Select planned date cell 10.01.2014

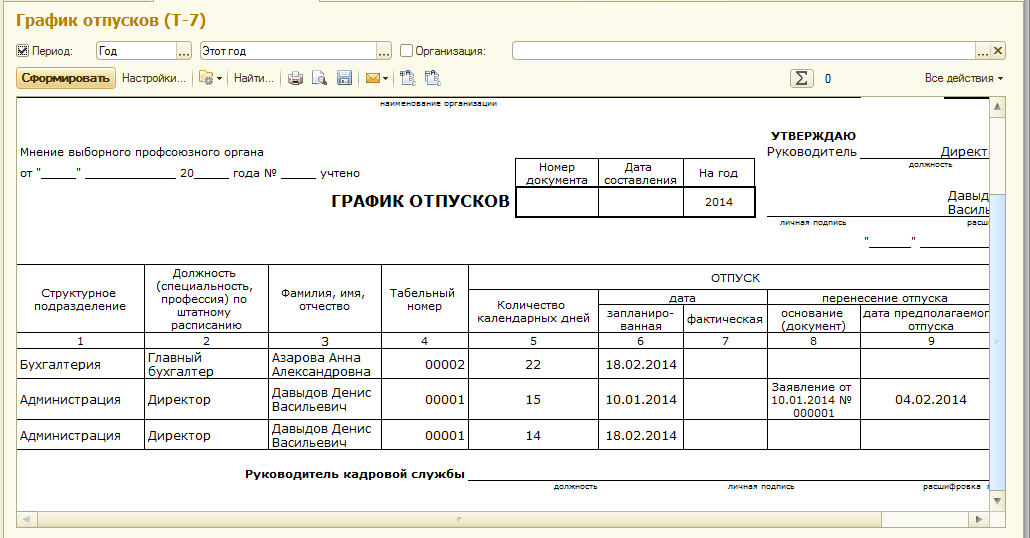tap(640, 399)
